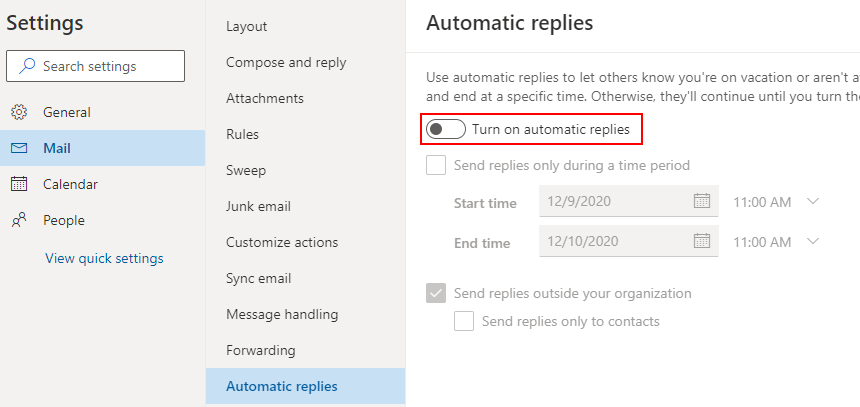The width and height of the screenshot is (860, 407).
Task: Click the Search settings input field
Action: click(x=95, y=66)
